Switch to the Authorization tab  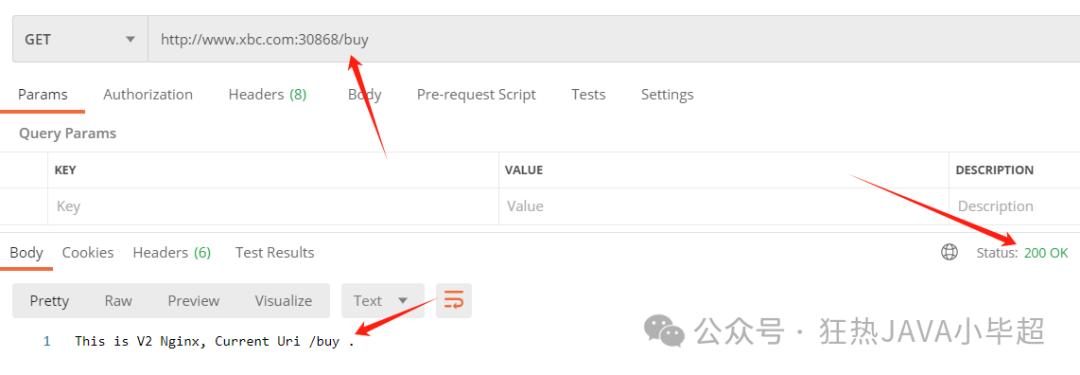click(x=148, y=94)
